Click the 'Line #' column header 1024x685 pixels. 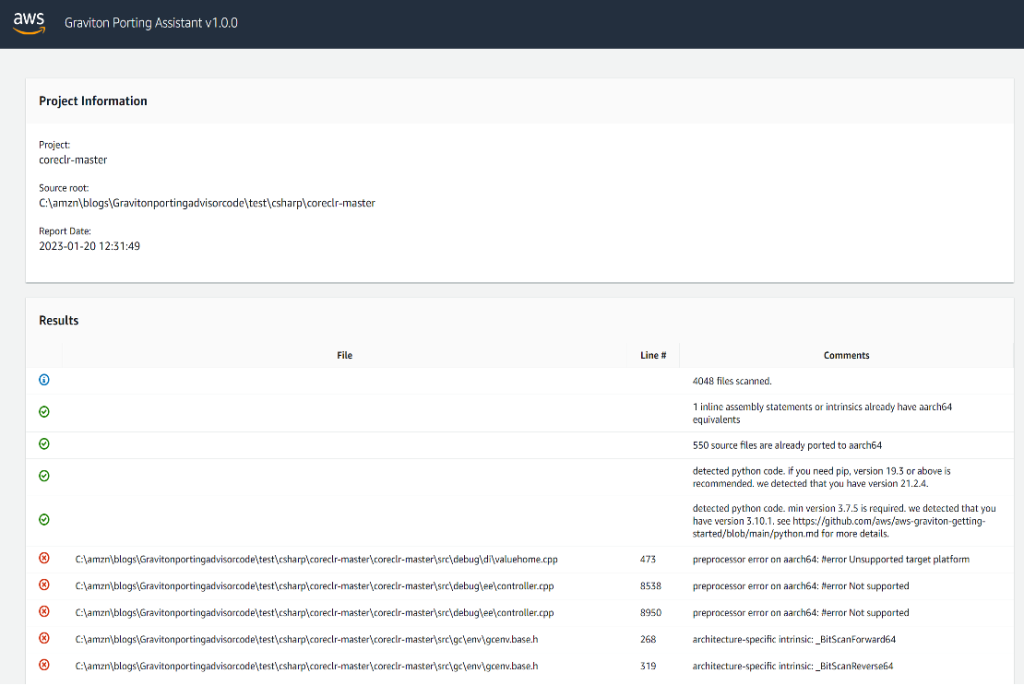point(653,355)
